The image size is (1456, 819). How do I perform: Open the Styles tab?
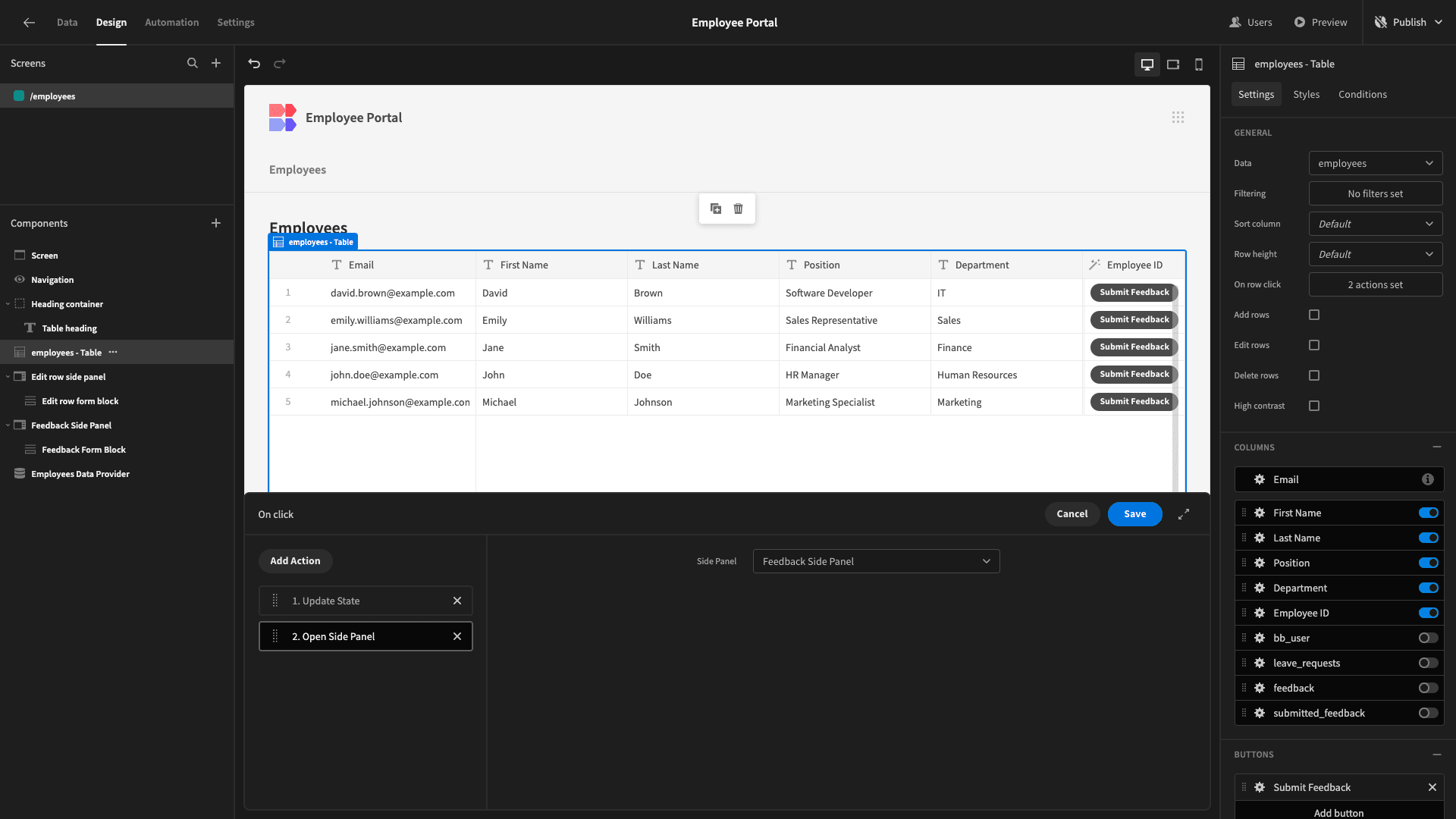1306,94
